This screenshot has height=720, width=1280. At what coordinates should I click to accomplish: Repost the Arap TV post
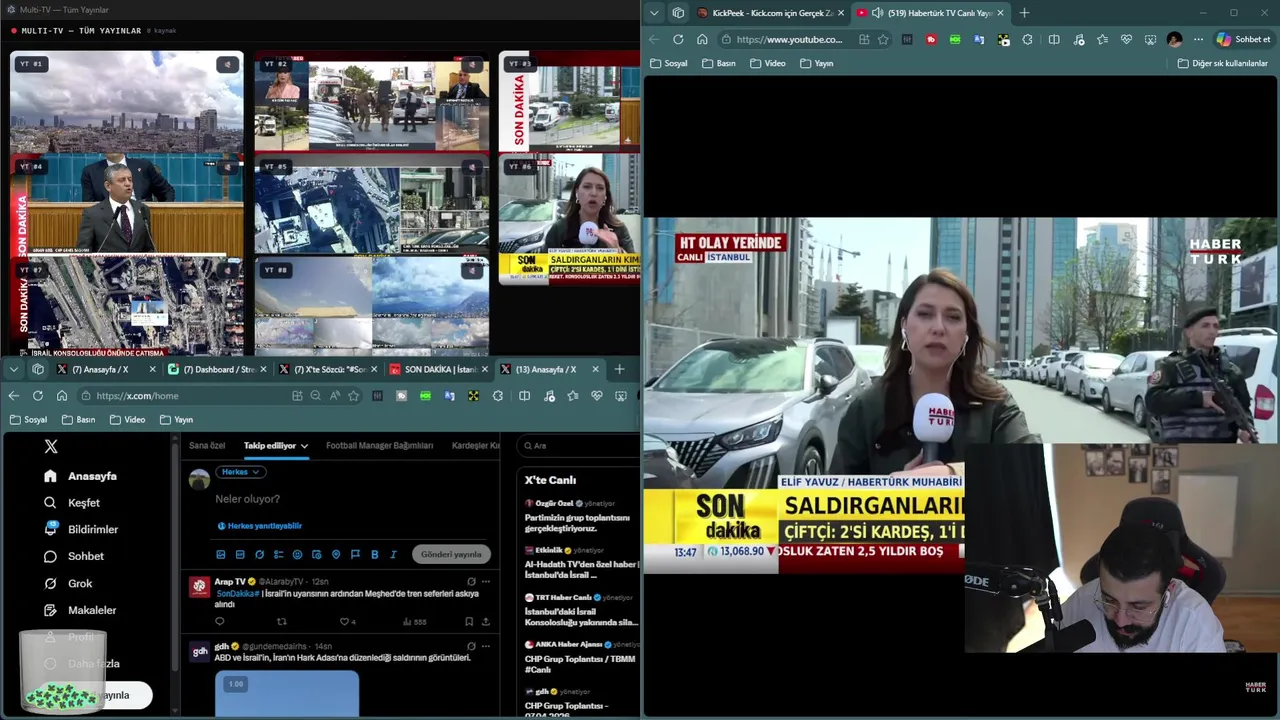pyautogui.click(x=281, y=622)
